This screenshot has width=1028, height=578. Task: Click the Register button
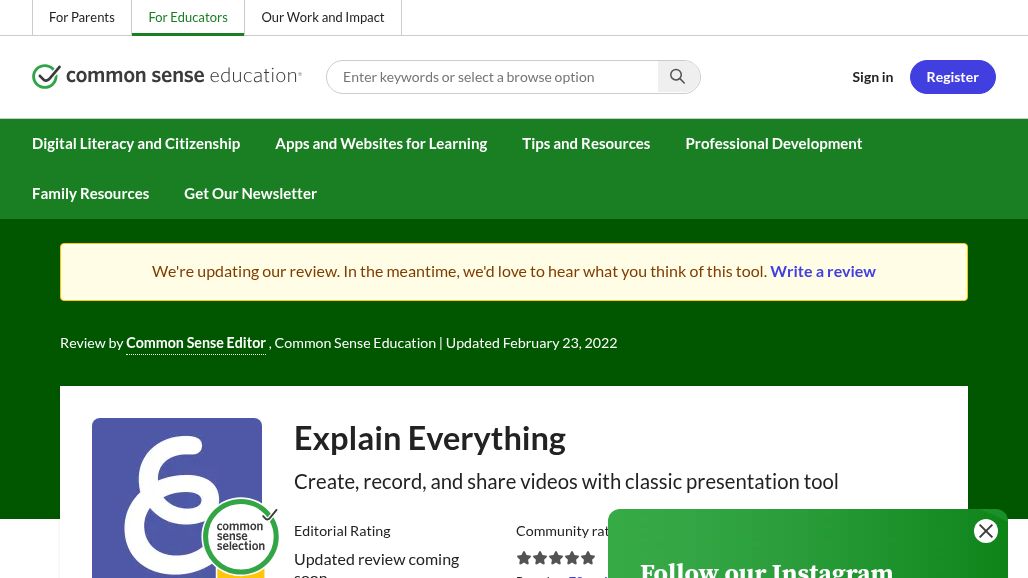(952, 76)
